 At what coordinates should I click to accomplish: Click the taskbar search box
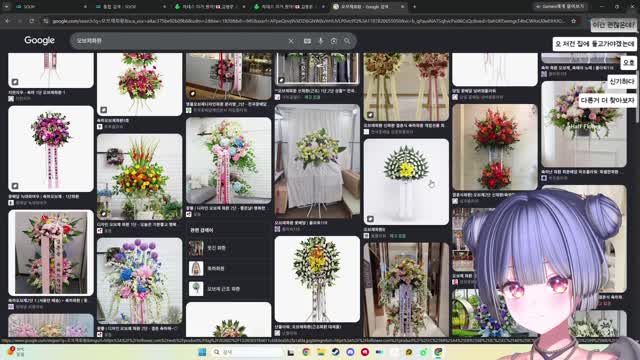click(x=247, y=352)
